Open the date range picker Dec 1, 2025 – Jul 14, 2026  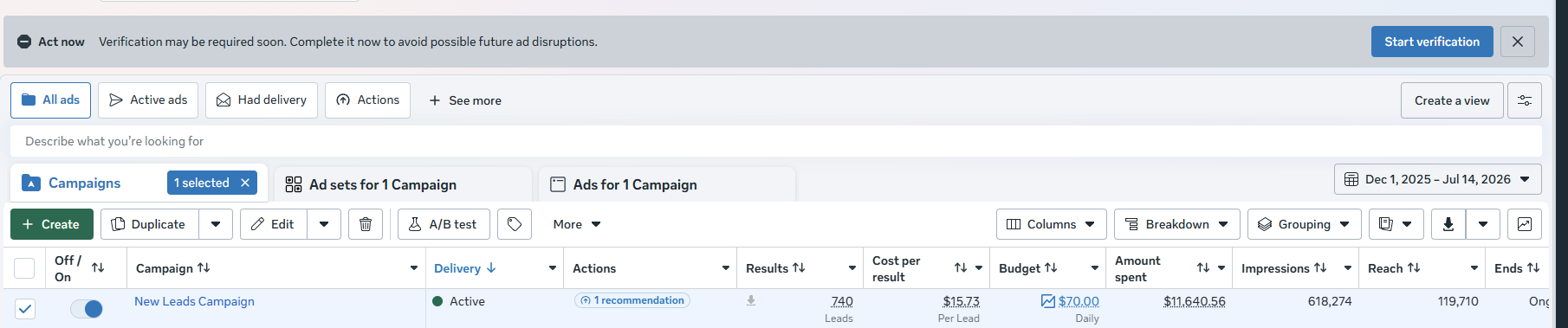(x=1437, y=179)
